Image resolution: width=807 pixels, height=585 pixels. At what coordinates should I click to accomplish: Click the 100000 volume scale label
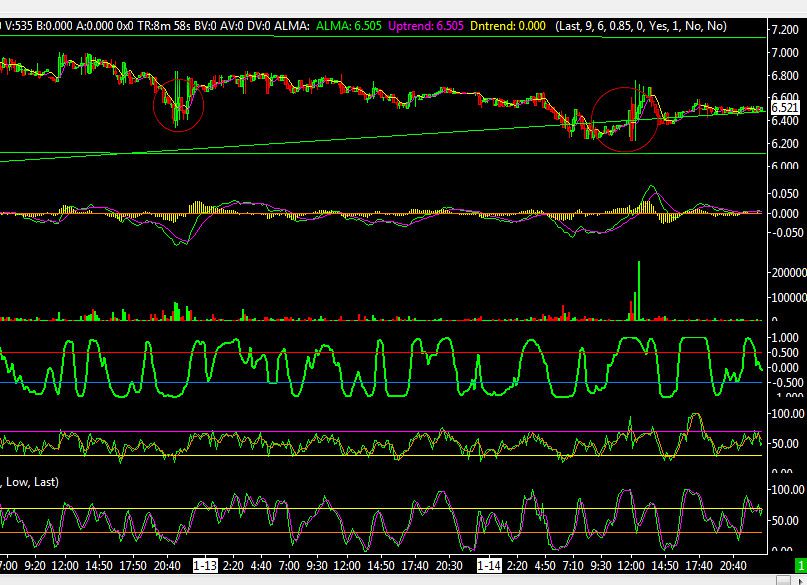pyautogui.click(x=784, y=298)
